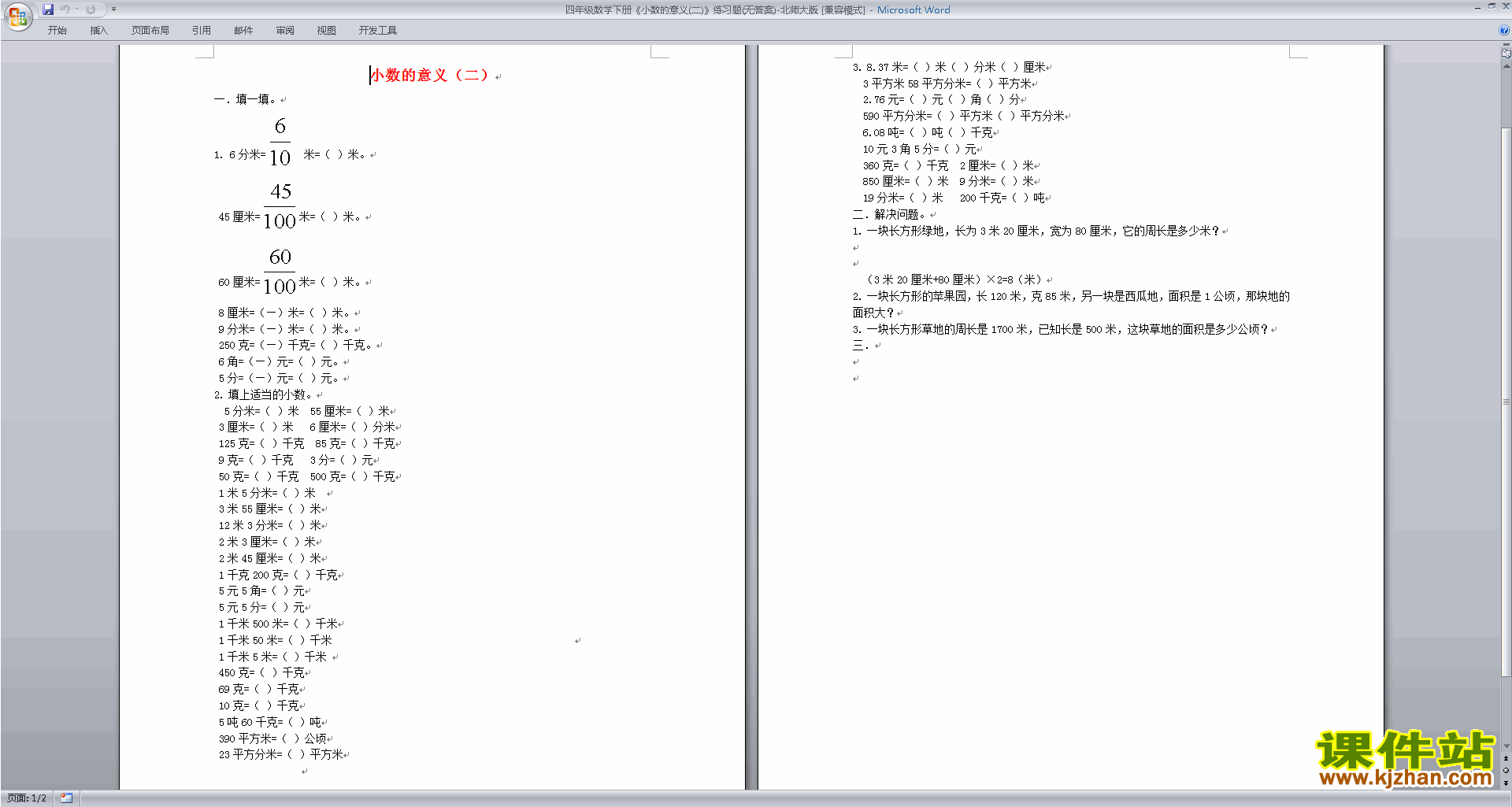The image size is (1512, 807).
Task: Click heading 2. 填上适当的小数。
Action: pos(263,394)
